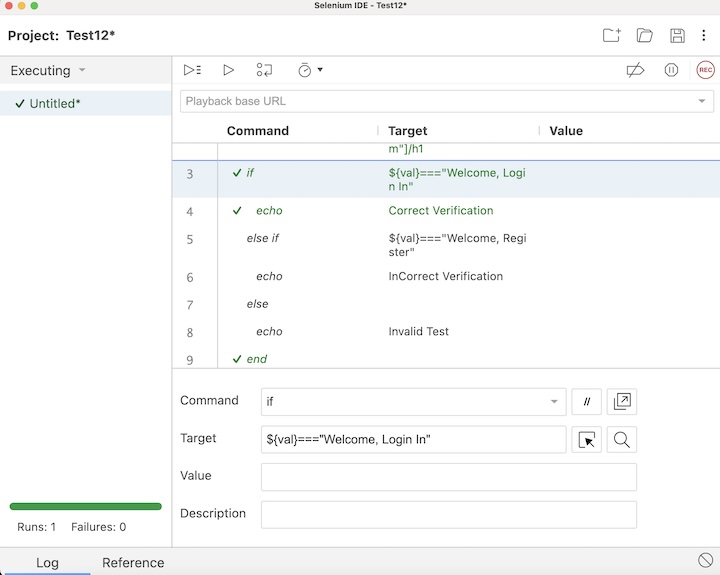Image resolution: width=720 pixels, height=575 pixels.
Task: Run the current test
Action: click(x=228, y=70)
